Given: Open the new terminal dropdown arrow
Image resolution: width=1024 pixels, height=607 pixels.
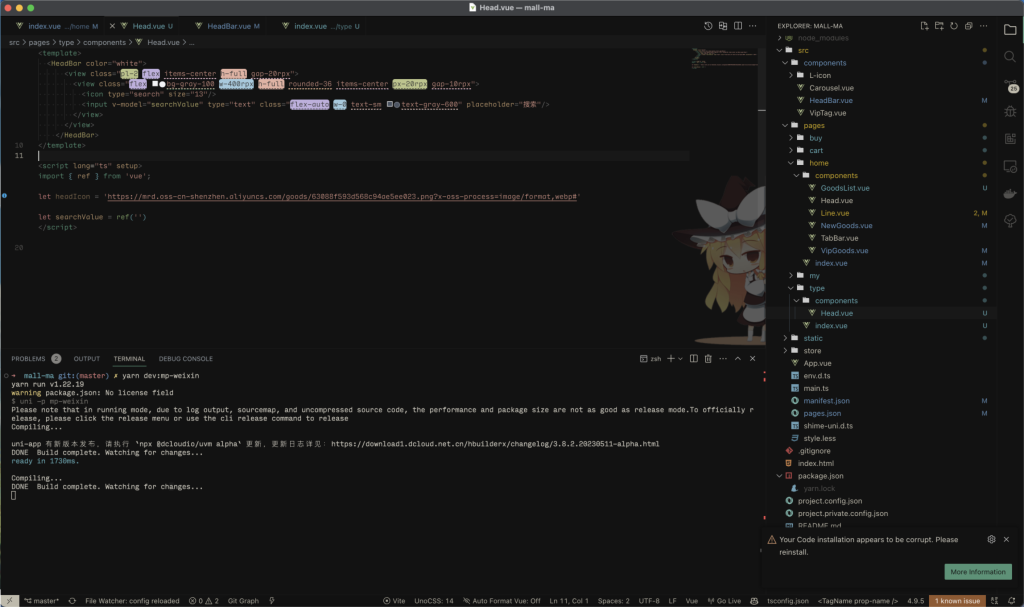Looking at the screenshot, I should coord(678,358).
